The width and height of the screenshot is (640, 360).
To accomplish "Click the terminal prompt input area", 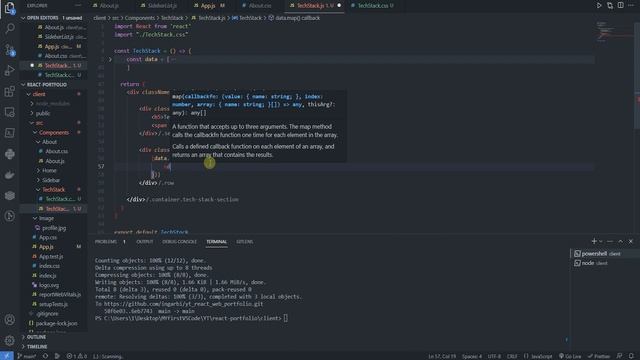I will 286,318.
